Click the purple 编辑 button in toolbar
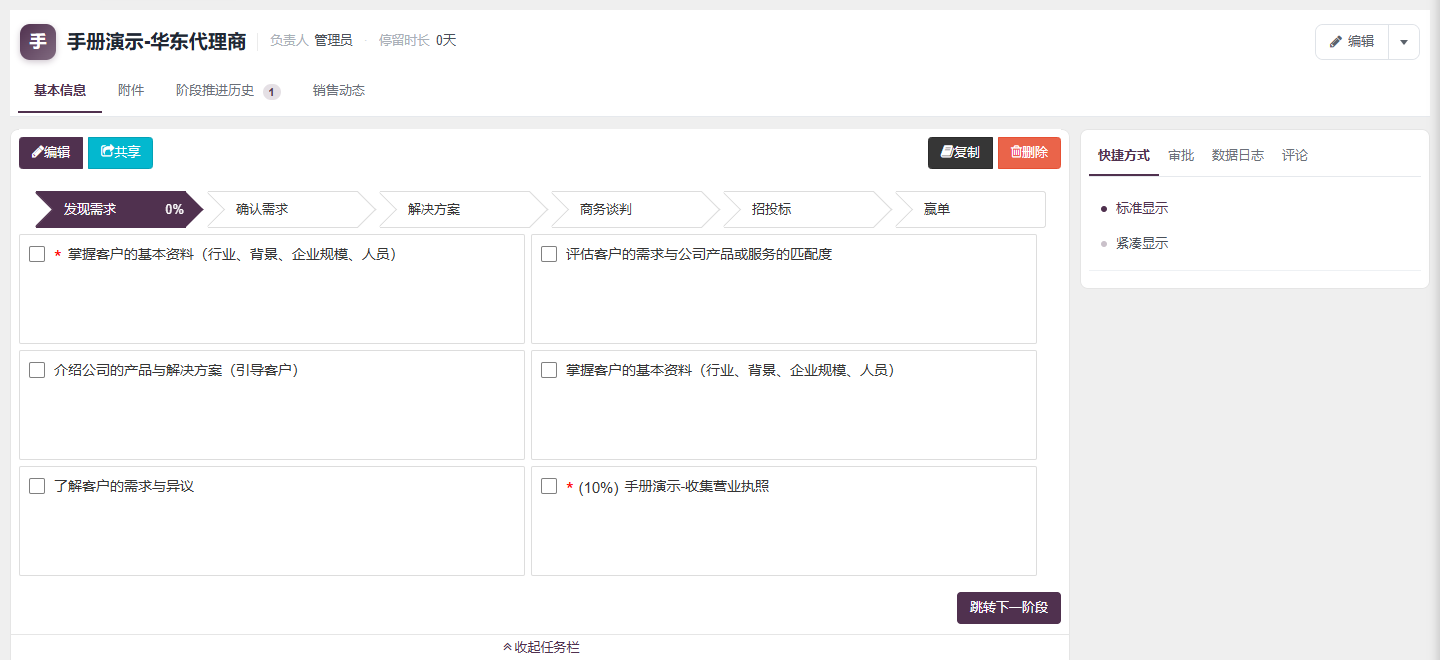The height and width of the screenshot is (660, 1440). click(x=51, y=153)
